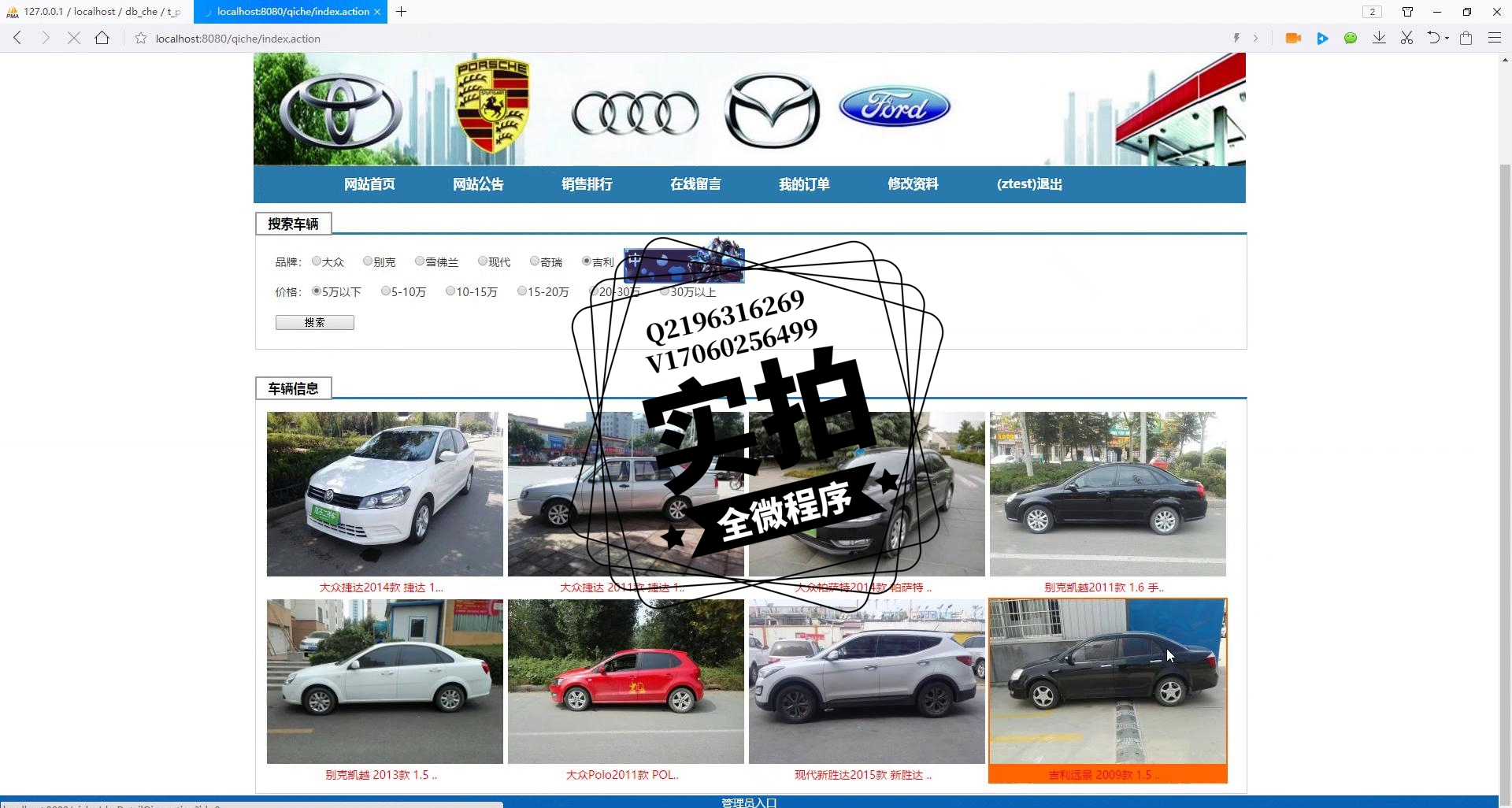Open a new tab with the plus icon

pos(401,12)
